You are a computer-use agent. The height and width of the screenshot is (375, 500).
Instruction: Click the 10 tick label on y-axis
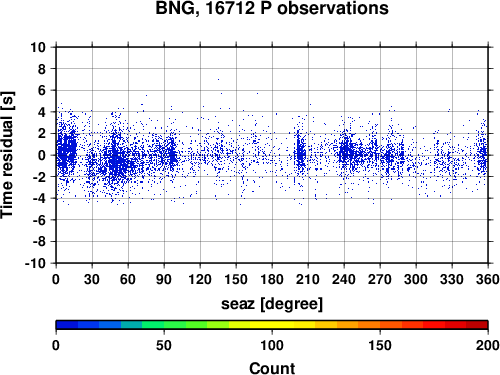(x=38, y=47)
